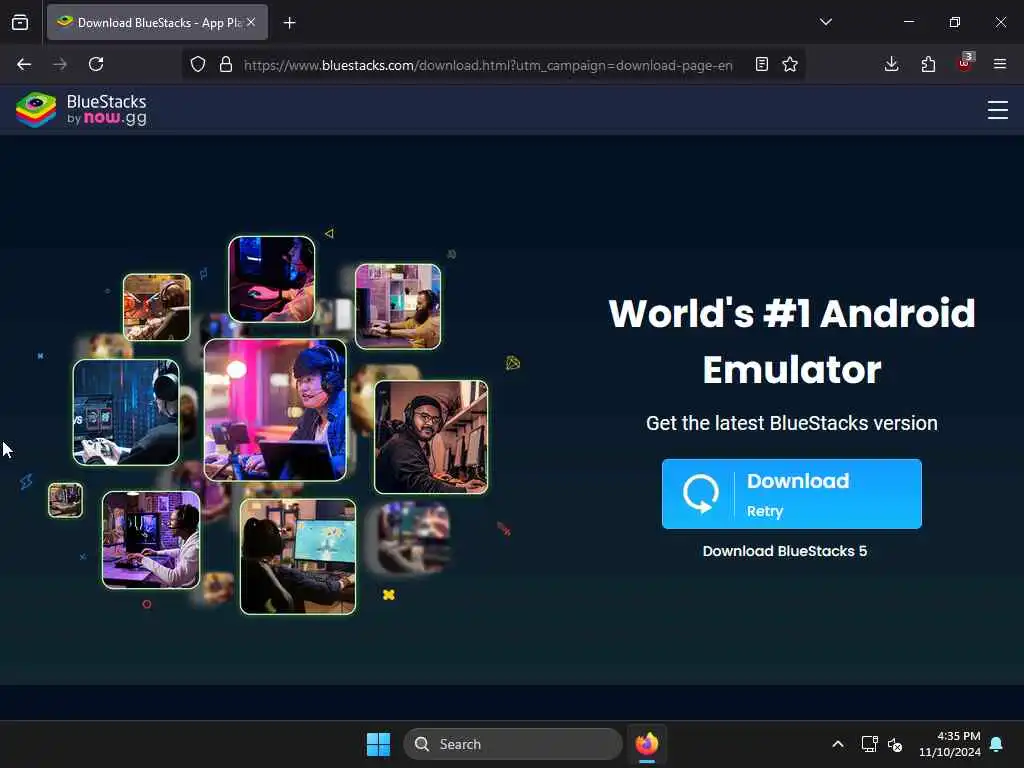1024x768 pixels.
Task: Open the uBlock extension badge icon
Action: point(965,63)
